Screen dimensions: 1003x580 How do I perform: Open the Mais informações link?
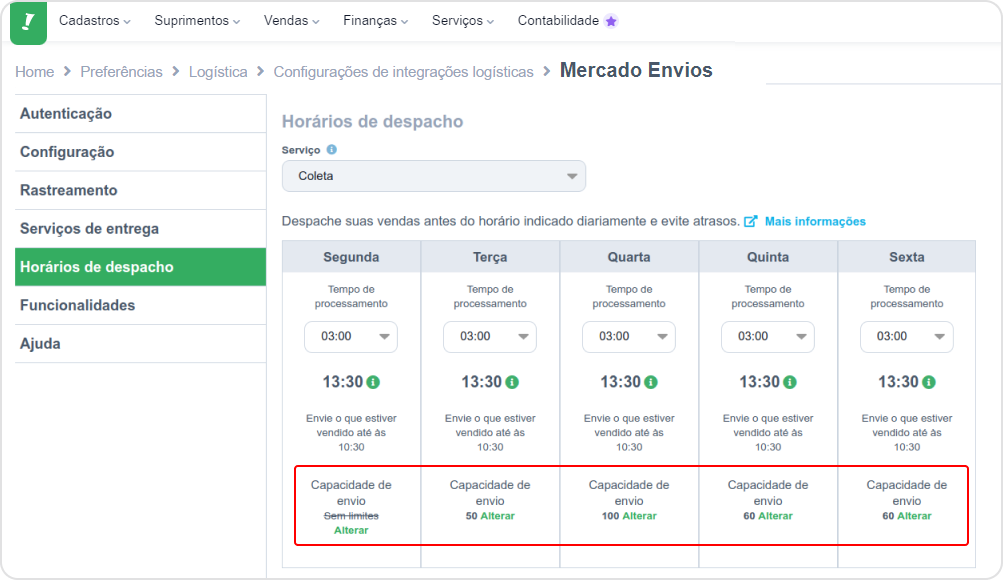[x=816, y=221]
